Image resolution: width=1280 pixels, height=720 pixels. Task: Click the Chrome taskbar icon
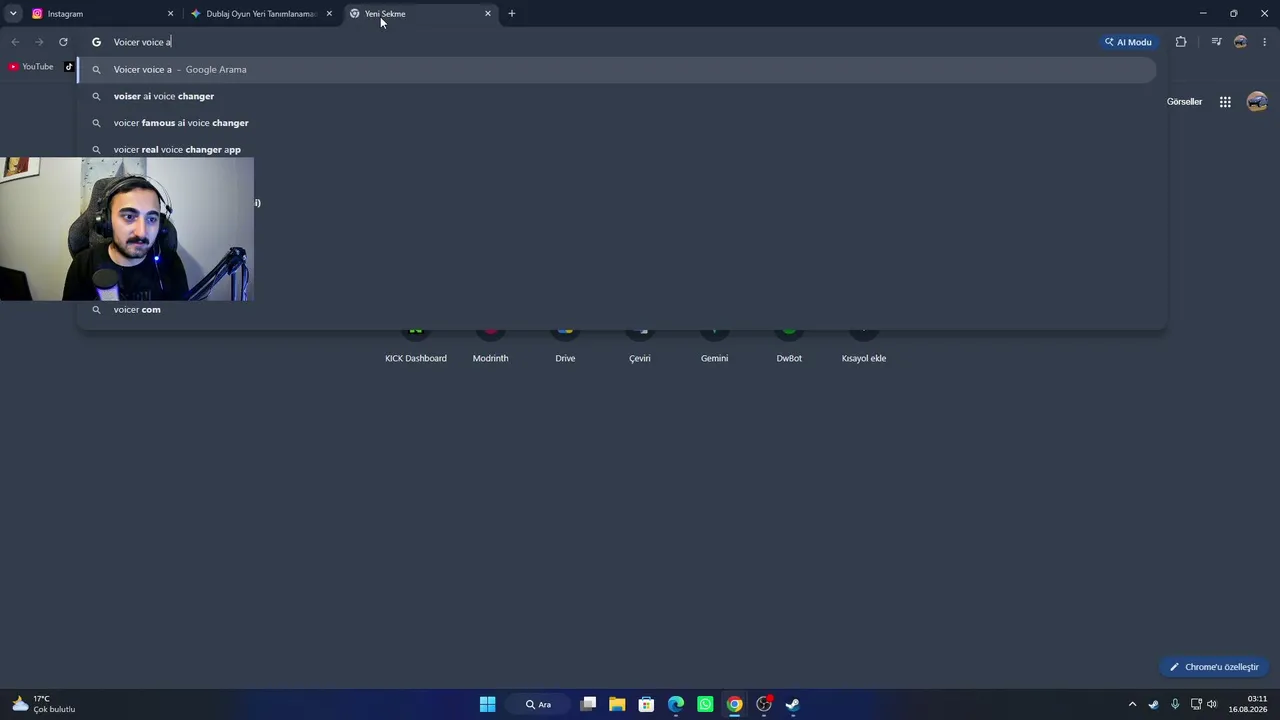click(x=734, y=704)
